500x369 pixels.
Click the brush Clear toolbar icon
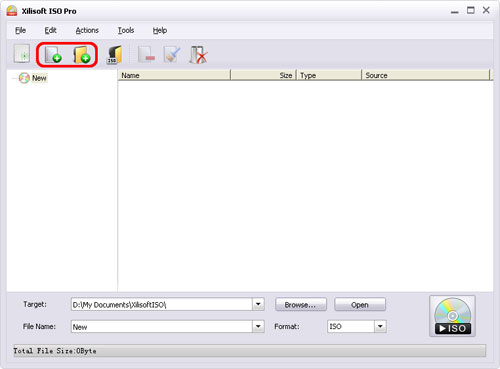coord(172,54)
